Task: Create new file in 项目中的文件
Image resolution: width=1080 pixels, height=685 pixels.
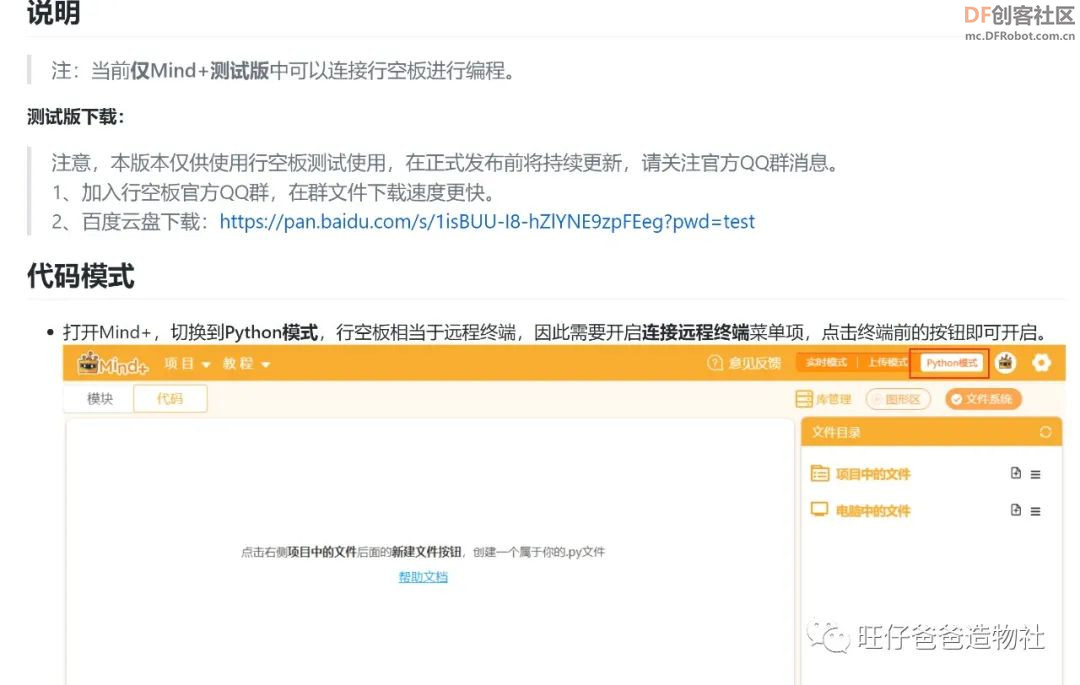Action: (x=1015, y=473)
